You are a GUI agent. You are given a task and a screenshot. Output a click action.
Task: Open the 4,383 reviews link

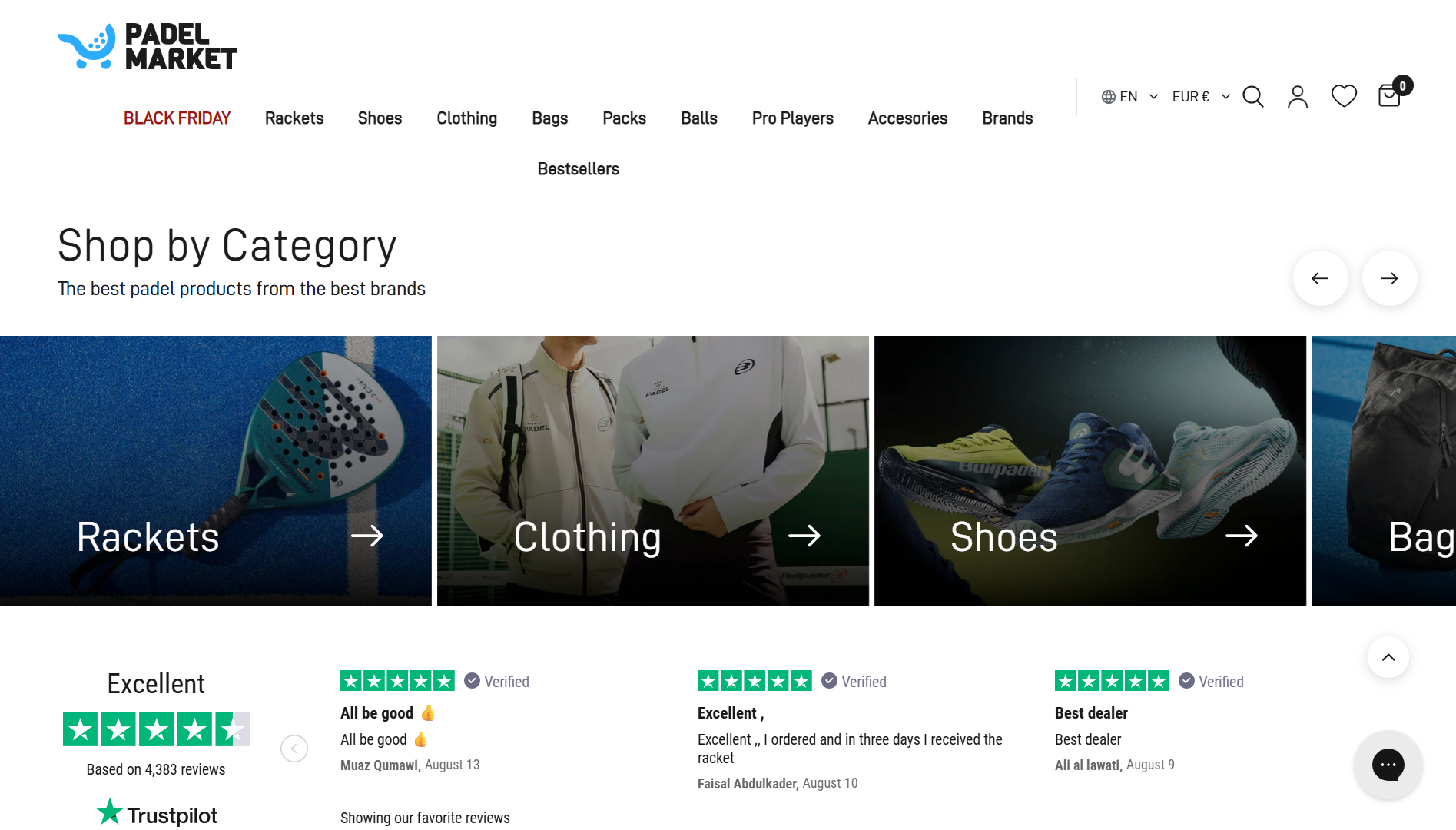[x=184, y=769]
